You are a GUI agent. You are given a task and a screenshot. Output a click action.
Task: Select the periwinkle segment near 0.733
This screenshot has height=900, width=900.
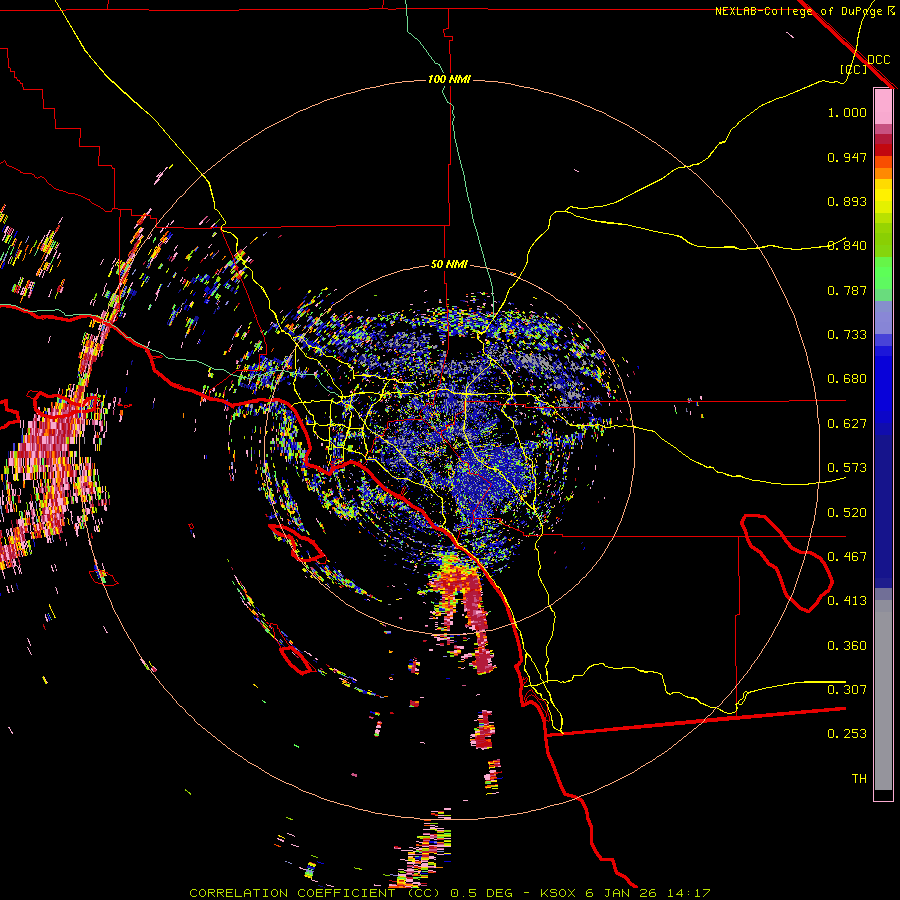pos(883,317)
